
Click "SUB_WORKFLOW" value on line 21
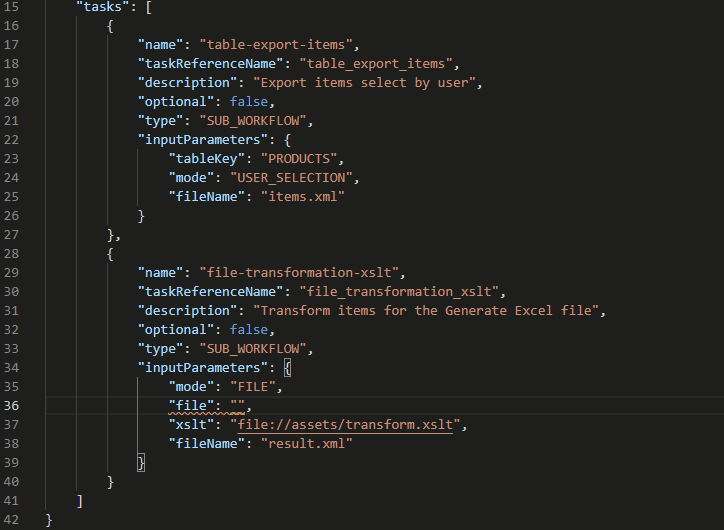point(253,120)
